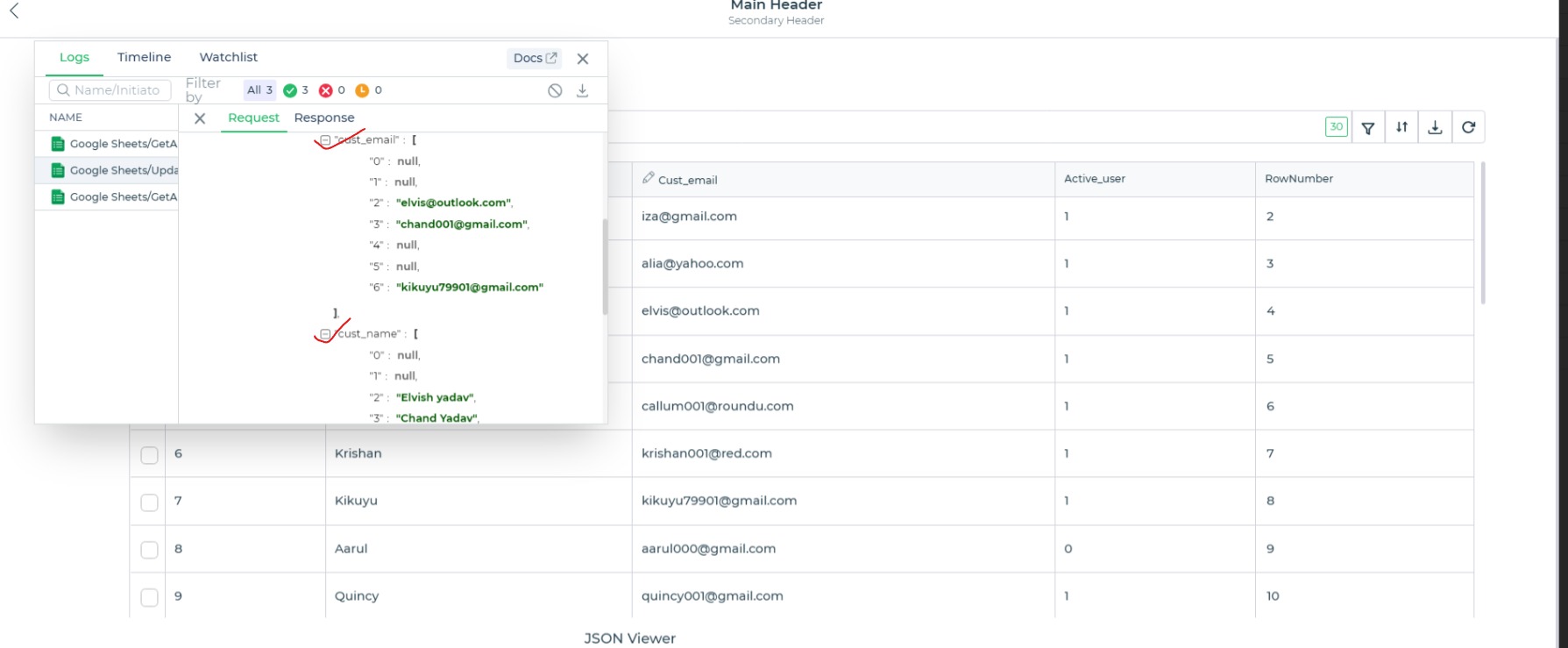
Task: Close the logs debugger panel
Action: (x=583, y=59)
